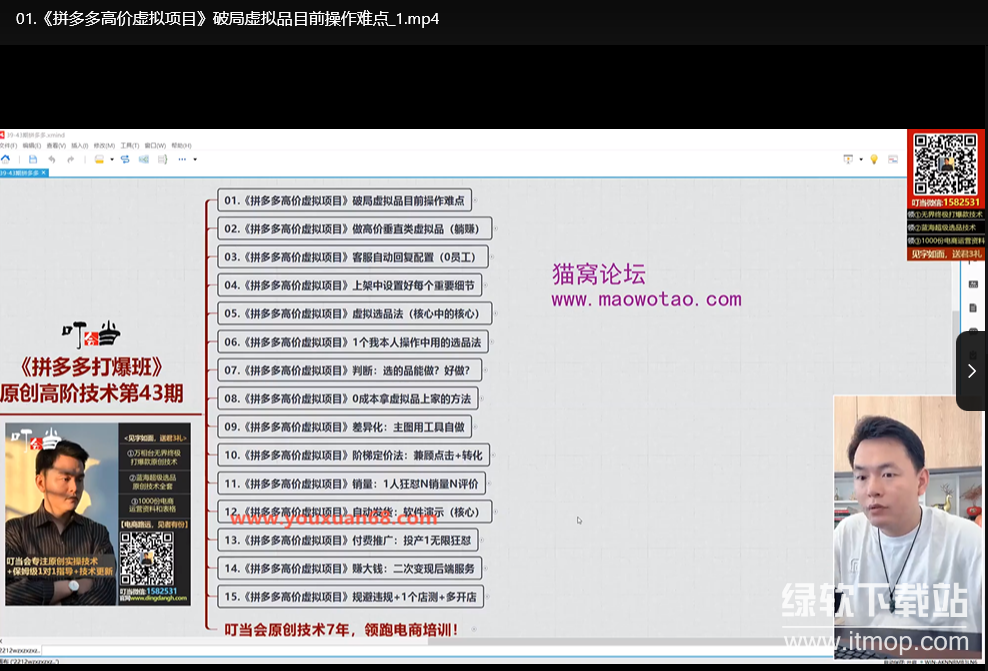
Task: Open the 插入(I) menu
Action: point(79,146)
